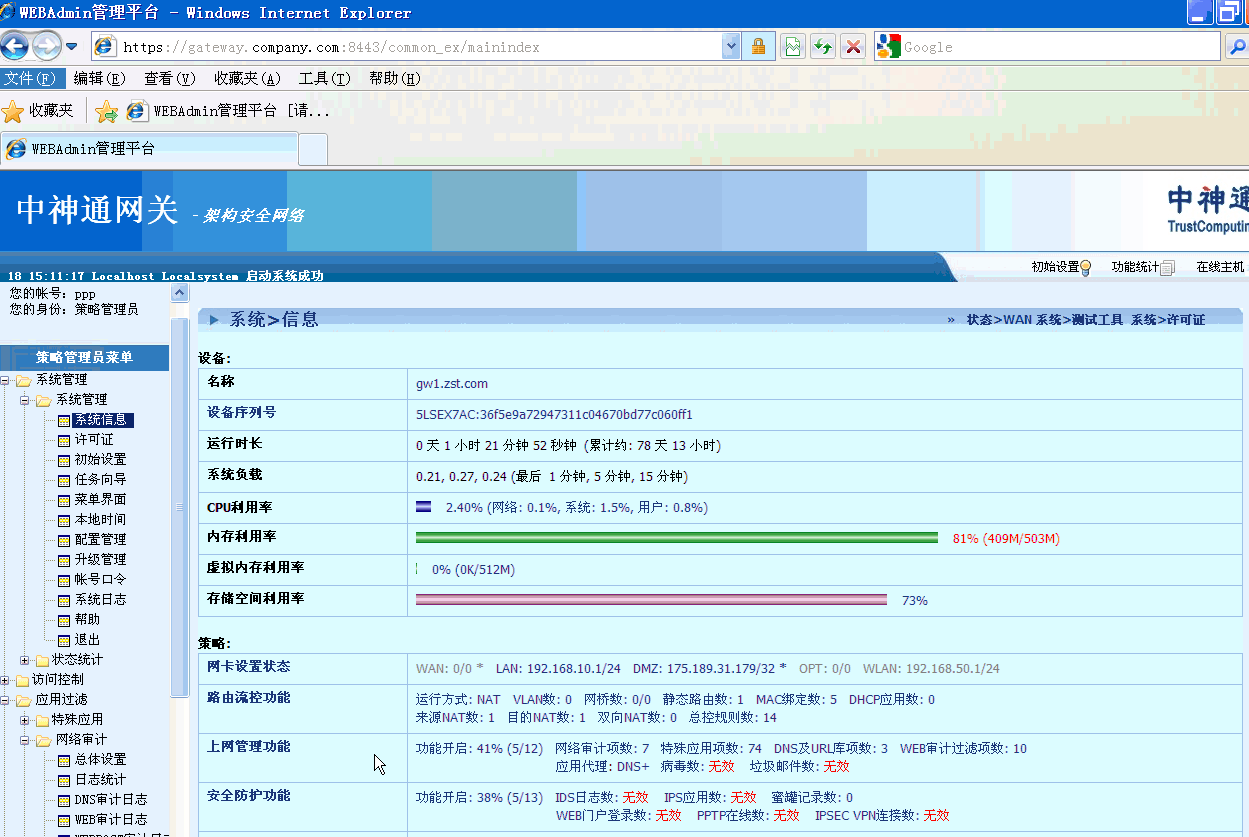
Task: Open the 系统>测试工具 shortcut link
Action: (1079, 320)
